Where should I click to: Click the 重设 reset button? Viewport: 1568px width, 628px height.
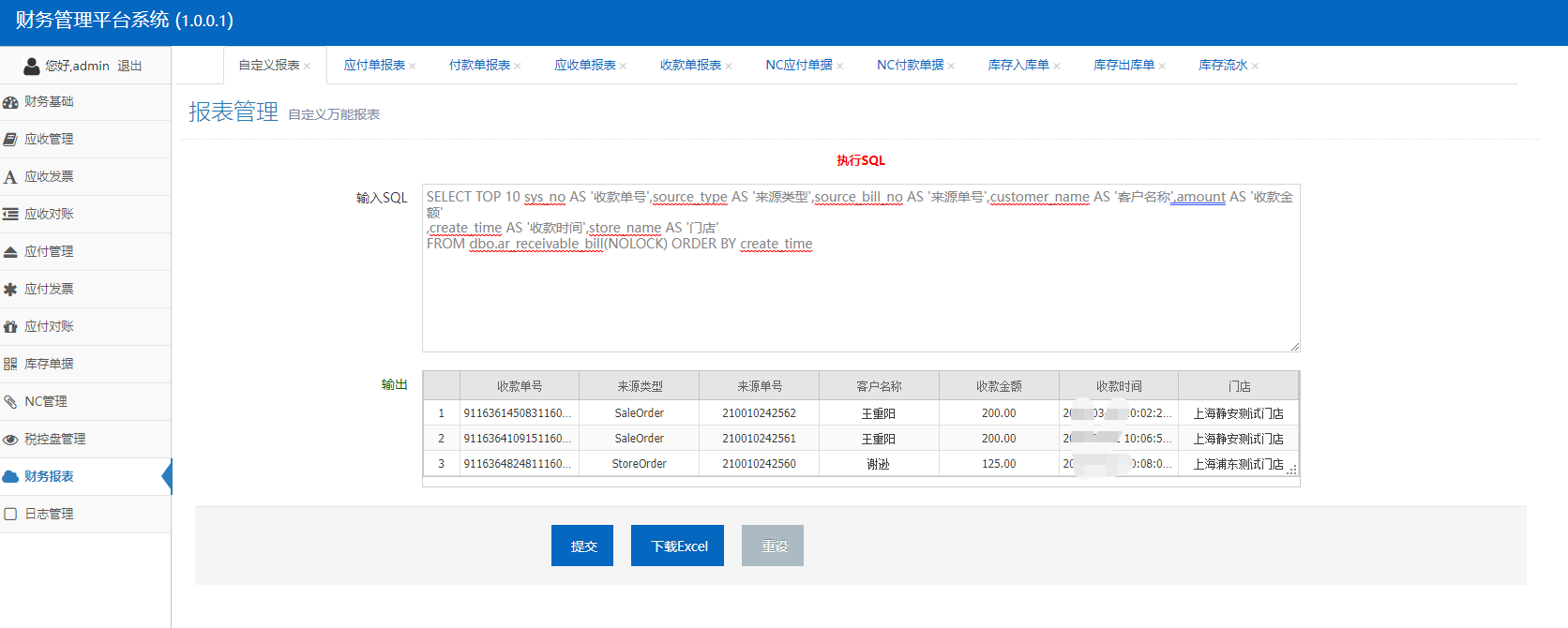click(773, 546)
